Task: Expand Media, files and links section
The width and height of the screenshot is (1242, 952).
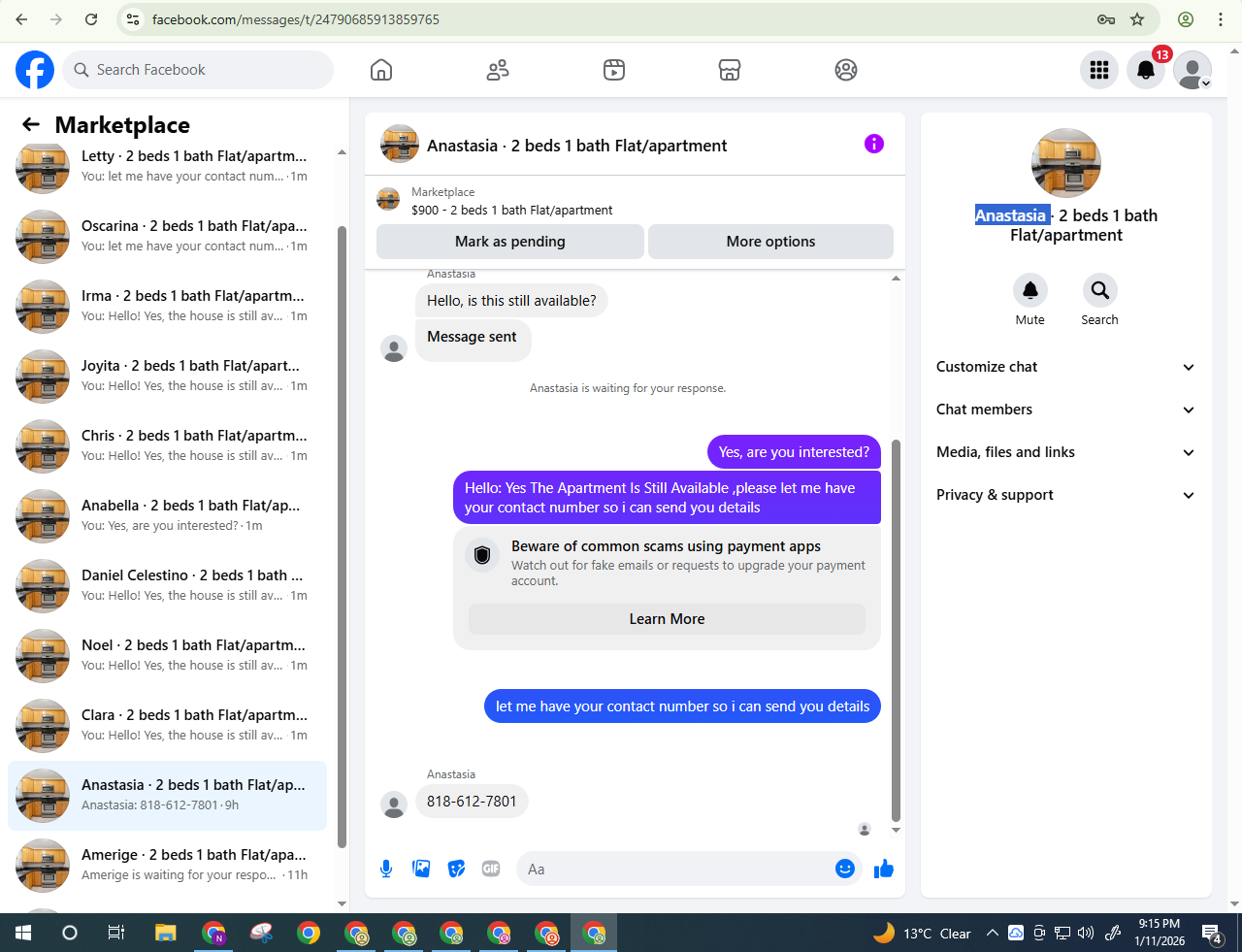Action: click(x=1065, y=452)
